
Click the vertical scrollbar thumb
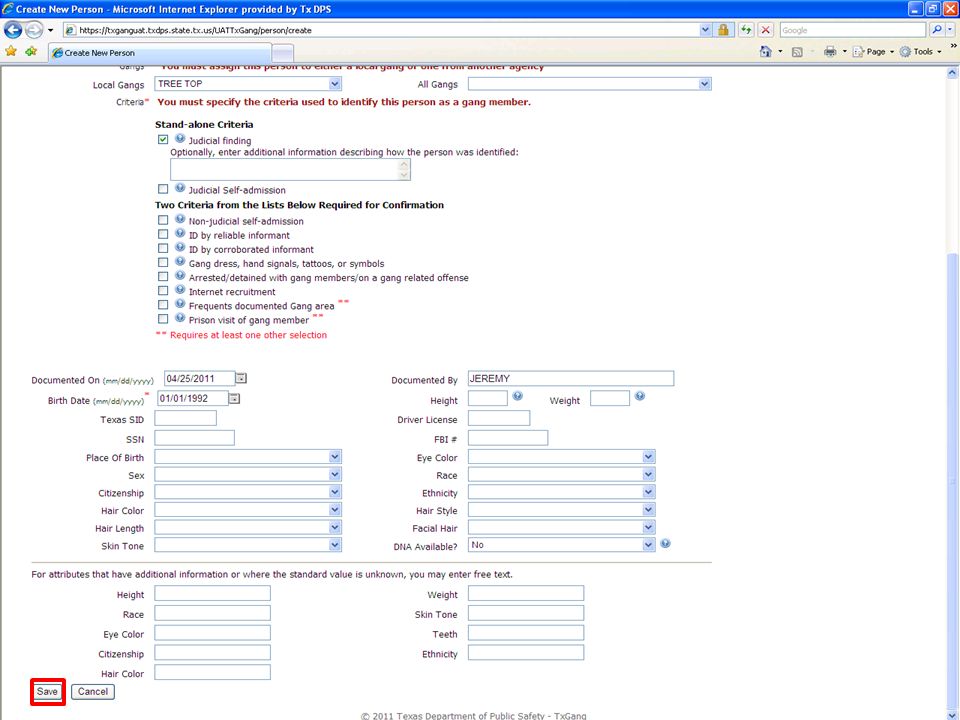951,481
